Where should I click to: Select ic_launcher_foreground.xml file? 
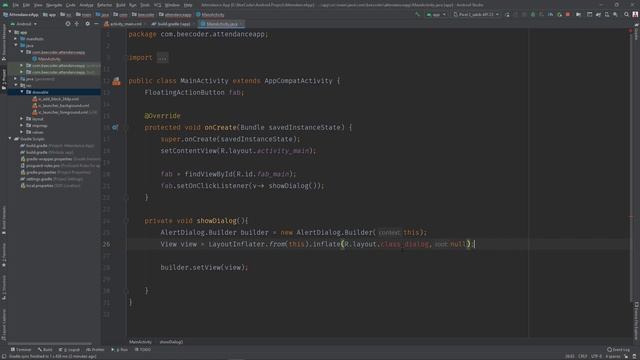(60, 112)
